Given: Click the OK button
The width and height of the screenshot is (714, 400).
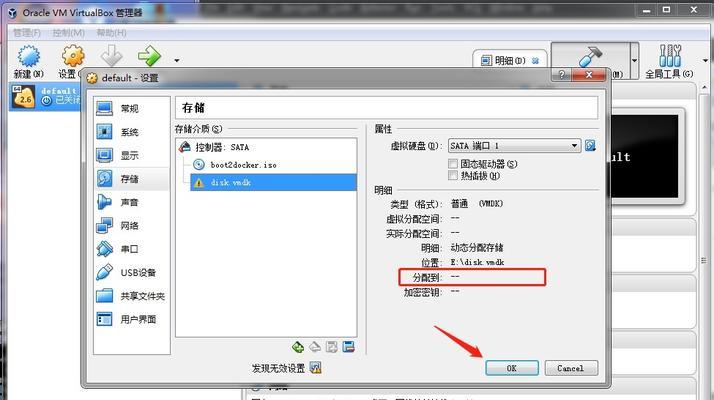Looking at the screenshot, I should click(512, 368).
